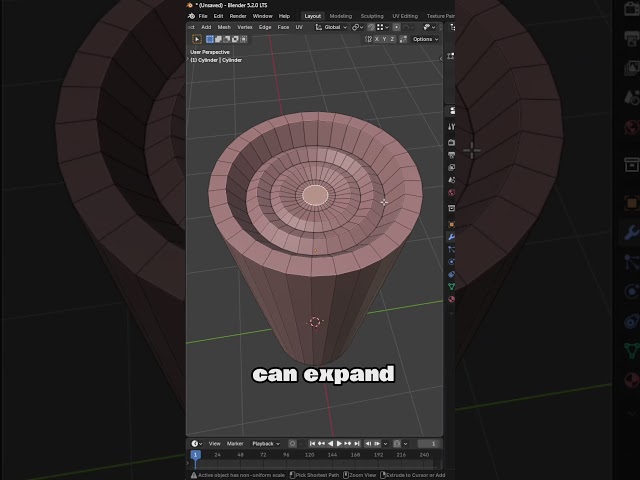Open the Scene properties tab icon

451,180
